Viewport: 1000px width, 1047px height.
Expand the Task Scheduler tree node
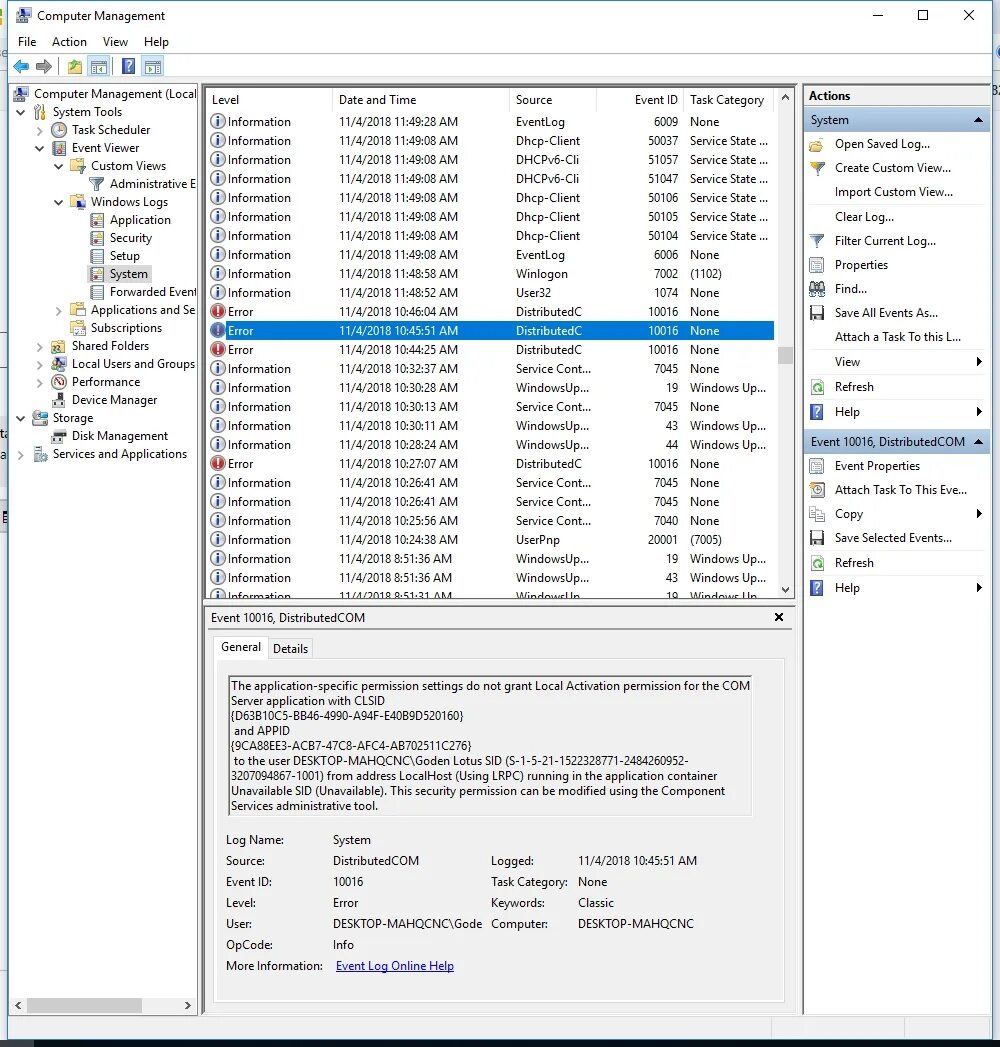[x=39, y=131]
